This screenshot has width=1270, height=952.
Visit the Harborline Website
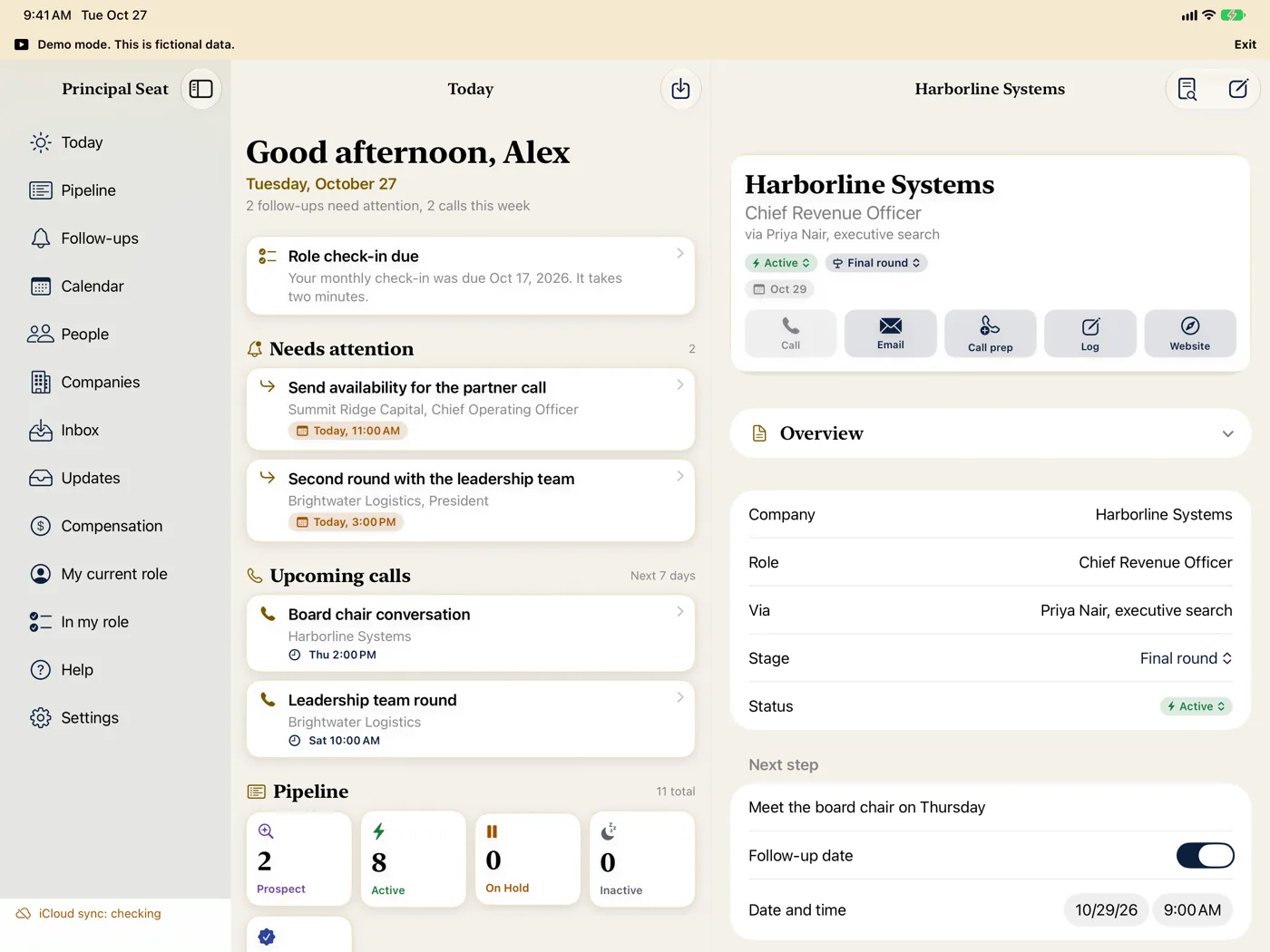(x=1190, y=334)
